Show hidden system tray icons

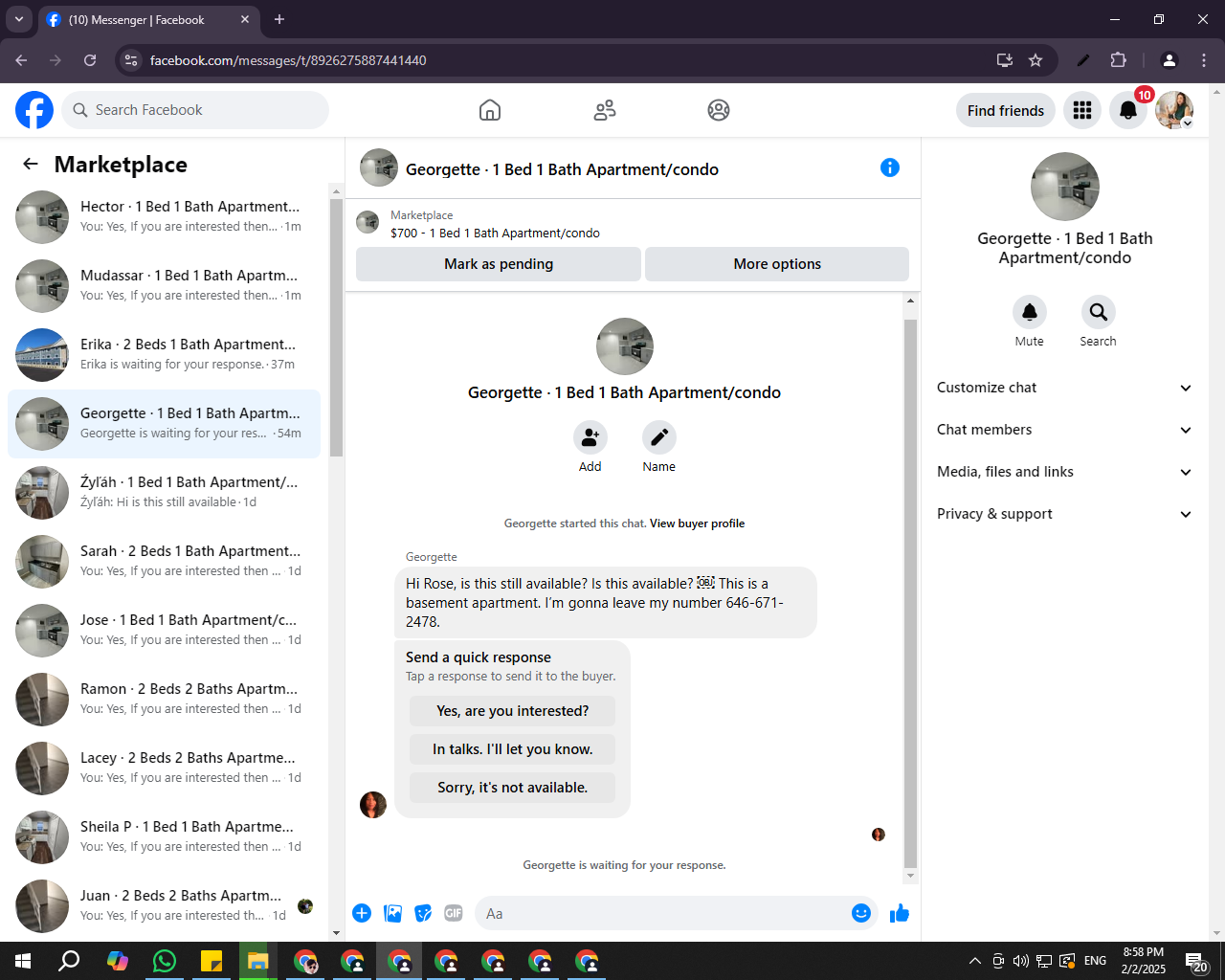[974, 961]
